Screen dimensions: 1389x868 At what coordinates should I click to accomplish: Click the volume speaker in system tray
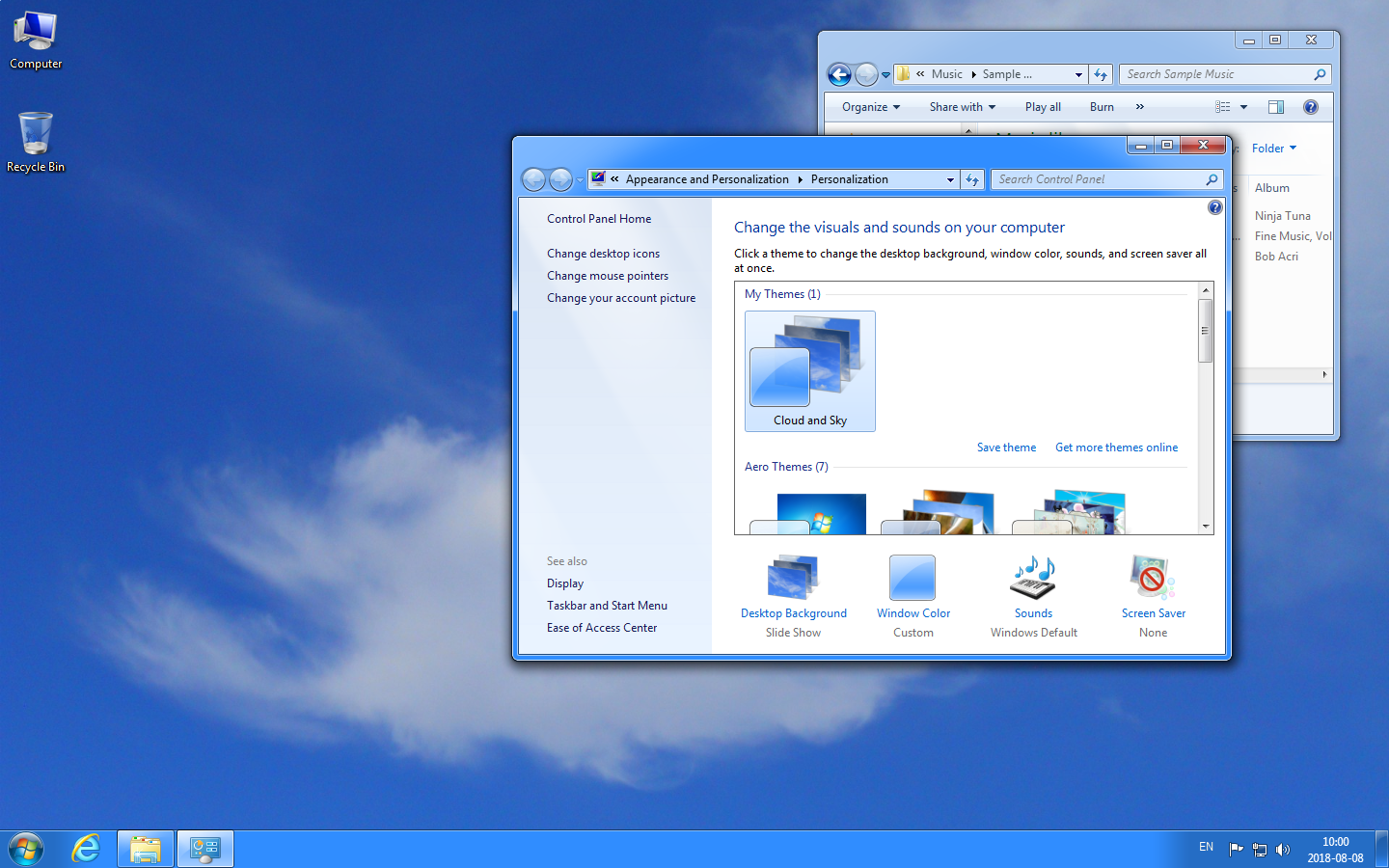click(1284, 850)
